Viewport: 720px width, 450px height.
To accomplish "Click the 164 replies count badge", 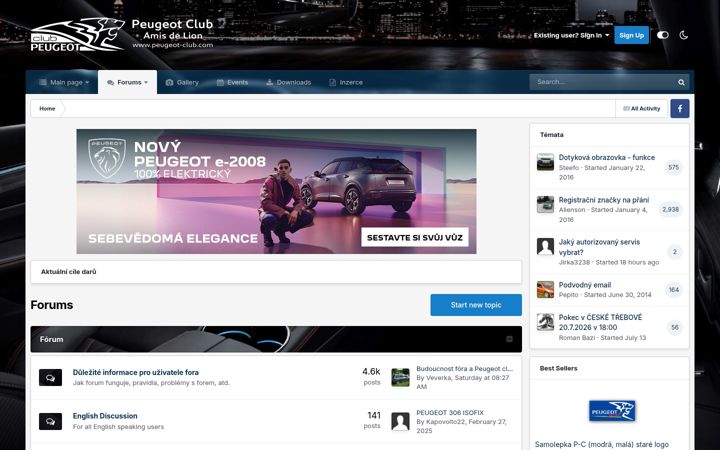I will point(674,290).
